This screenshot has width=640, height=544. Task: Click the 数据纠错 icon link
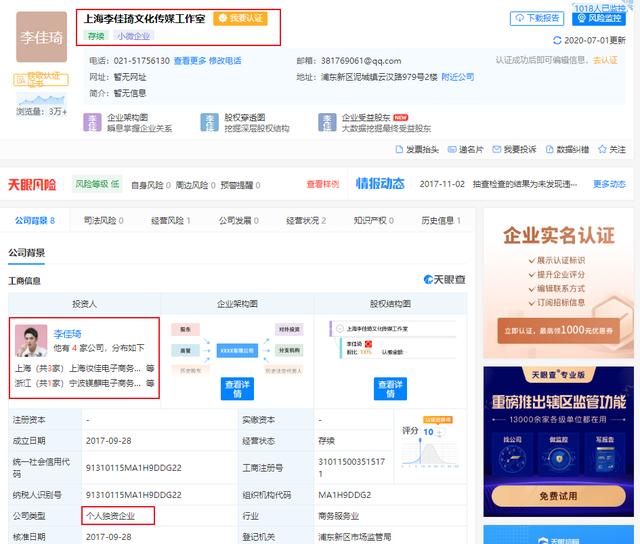point(567,149)
